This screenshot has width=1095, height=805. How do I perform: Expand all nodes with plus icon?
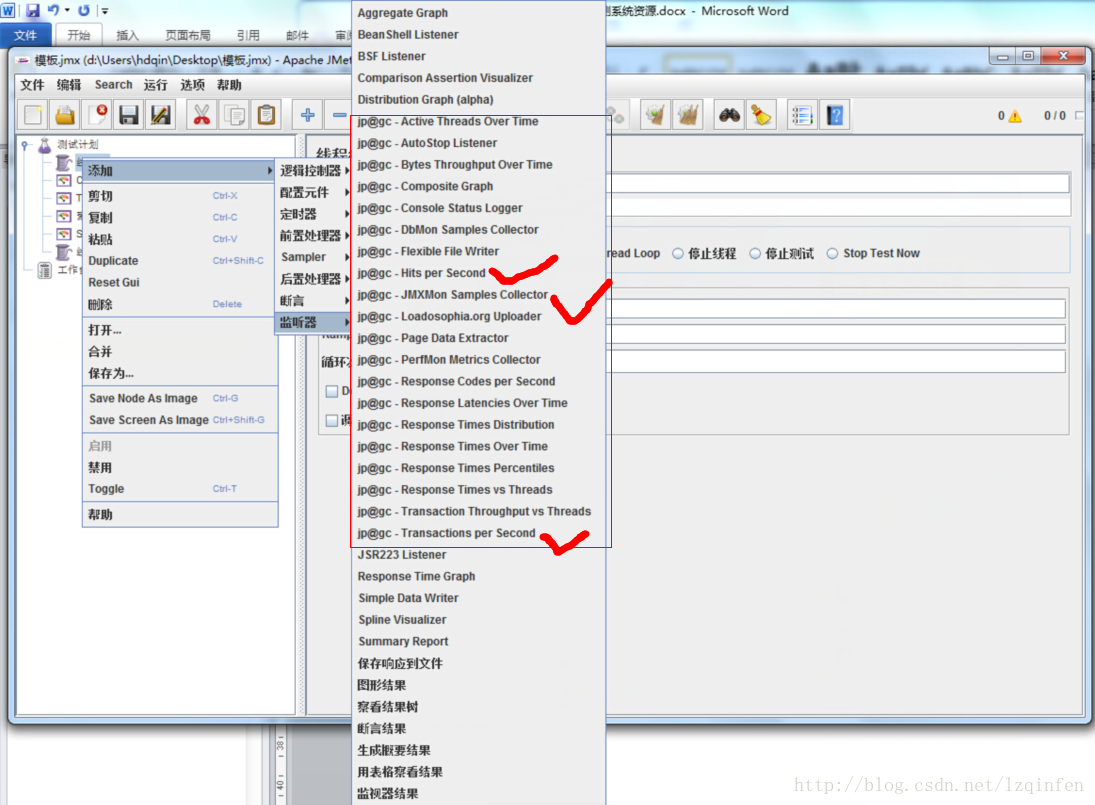[x=307, y=115]
